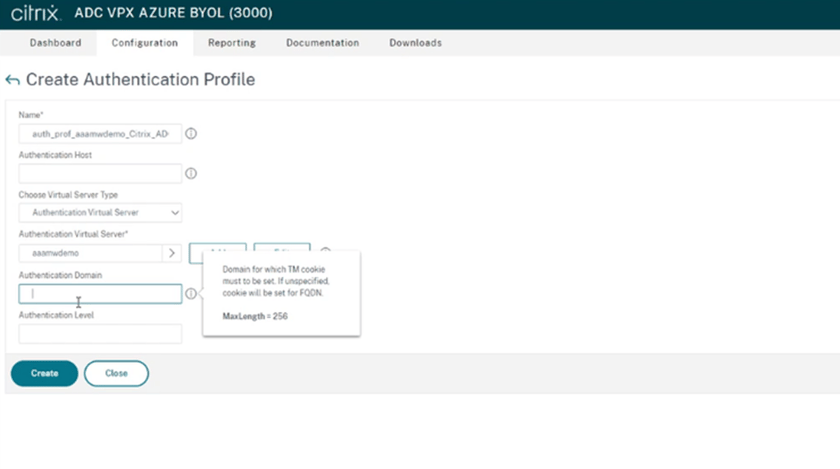Click the Add button partially hidden by tooltip
Screen dimensions: 840x469
click(218, 247)
